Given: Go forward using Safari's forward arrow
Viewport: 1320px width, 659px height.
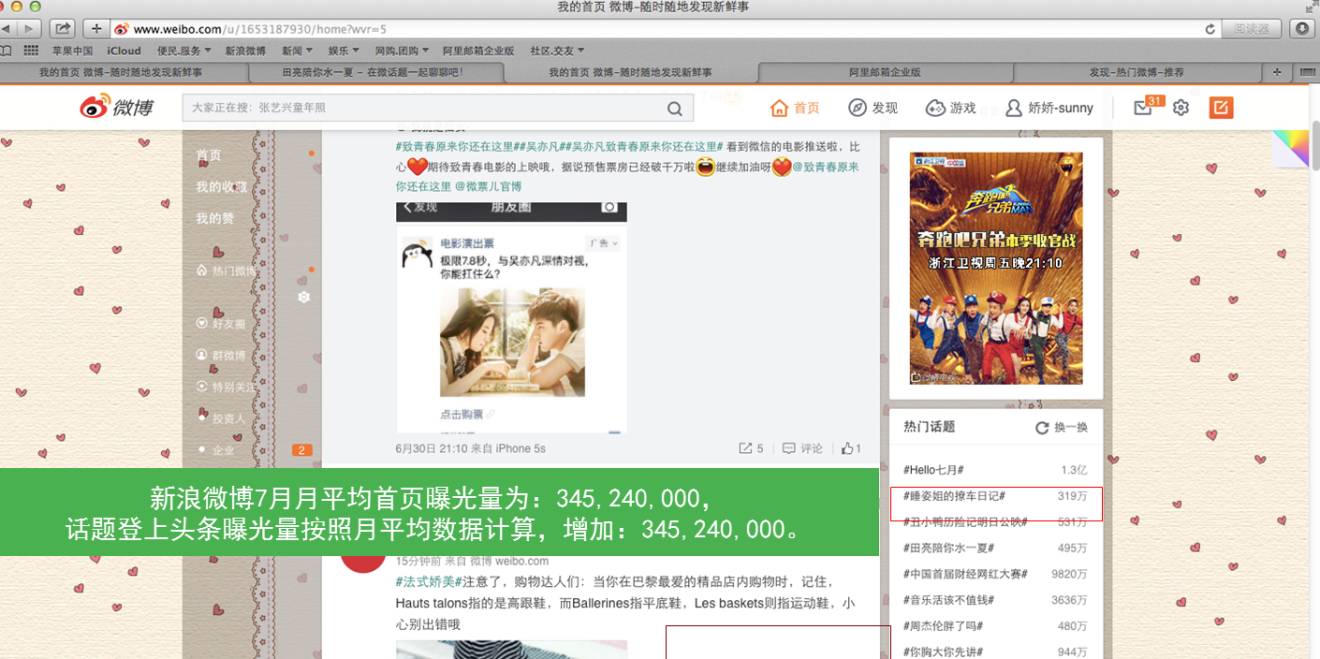Looking at the screenshot, I should point(30,29).
